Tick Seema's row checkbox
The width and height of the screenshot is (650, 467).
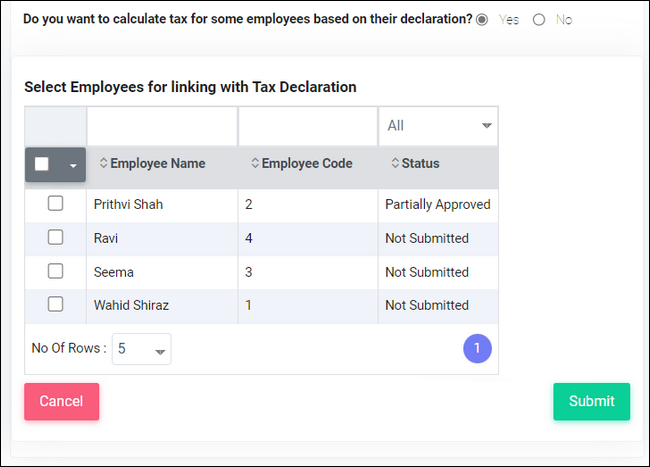[56, 271]
